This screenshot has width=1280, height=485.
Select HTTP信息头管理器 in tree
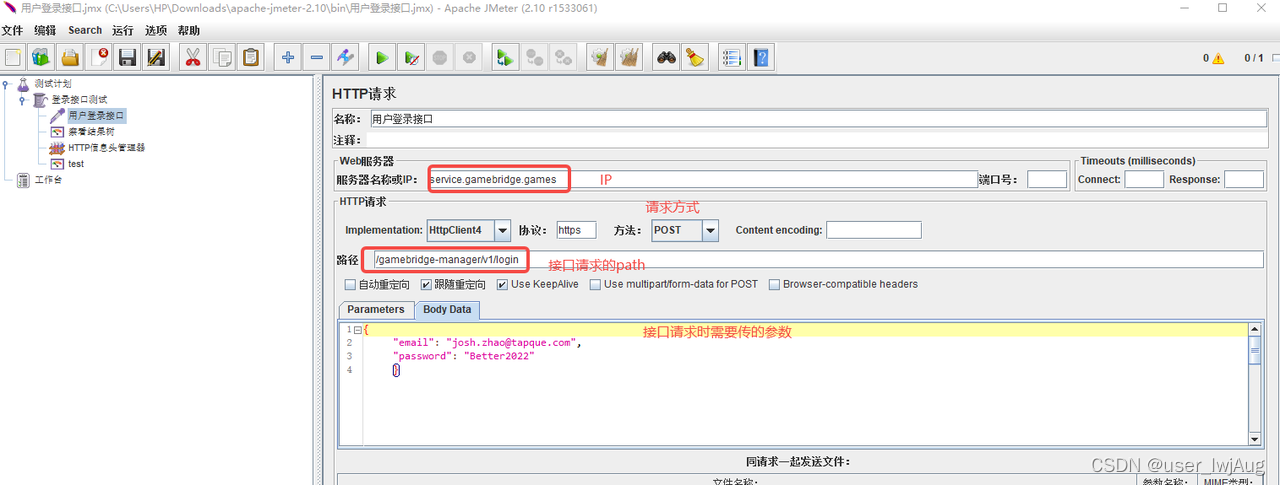pyautogui.click(x=106, y=148)
